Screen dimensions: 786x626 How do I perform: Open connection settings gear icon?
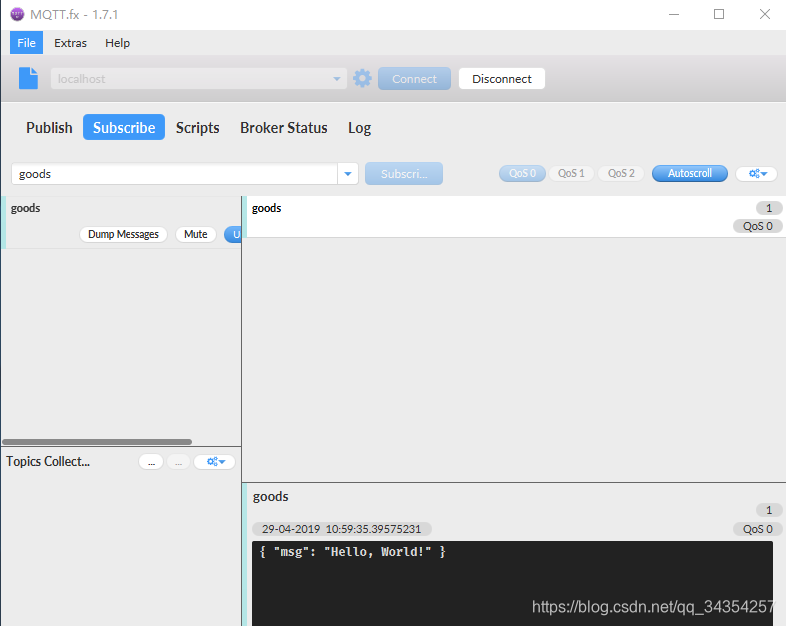coord(362,78)
